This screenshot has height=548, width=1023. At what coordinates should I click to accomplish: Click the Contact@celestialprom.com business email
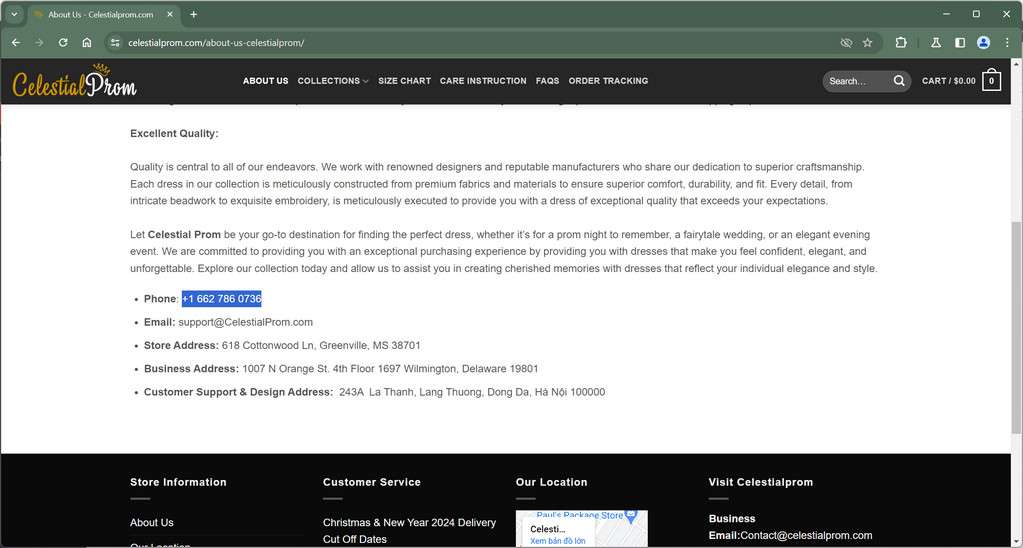pos(806,536)
